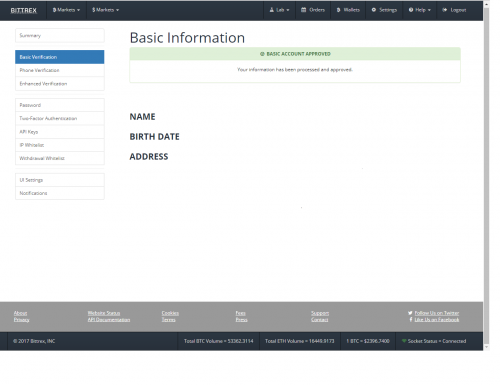Open the IP Whitelist page
This screenshot has width=500, height=385.
click(x=60, y=145)
